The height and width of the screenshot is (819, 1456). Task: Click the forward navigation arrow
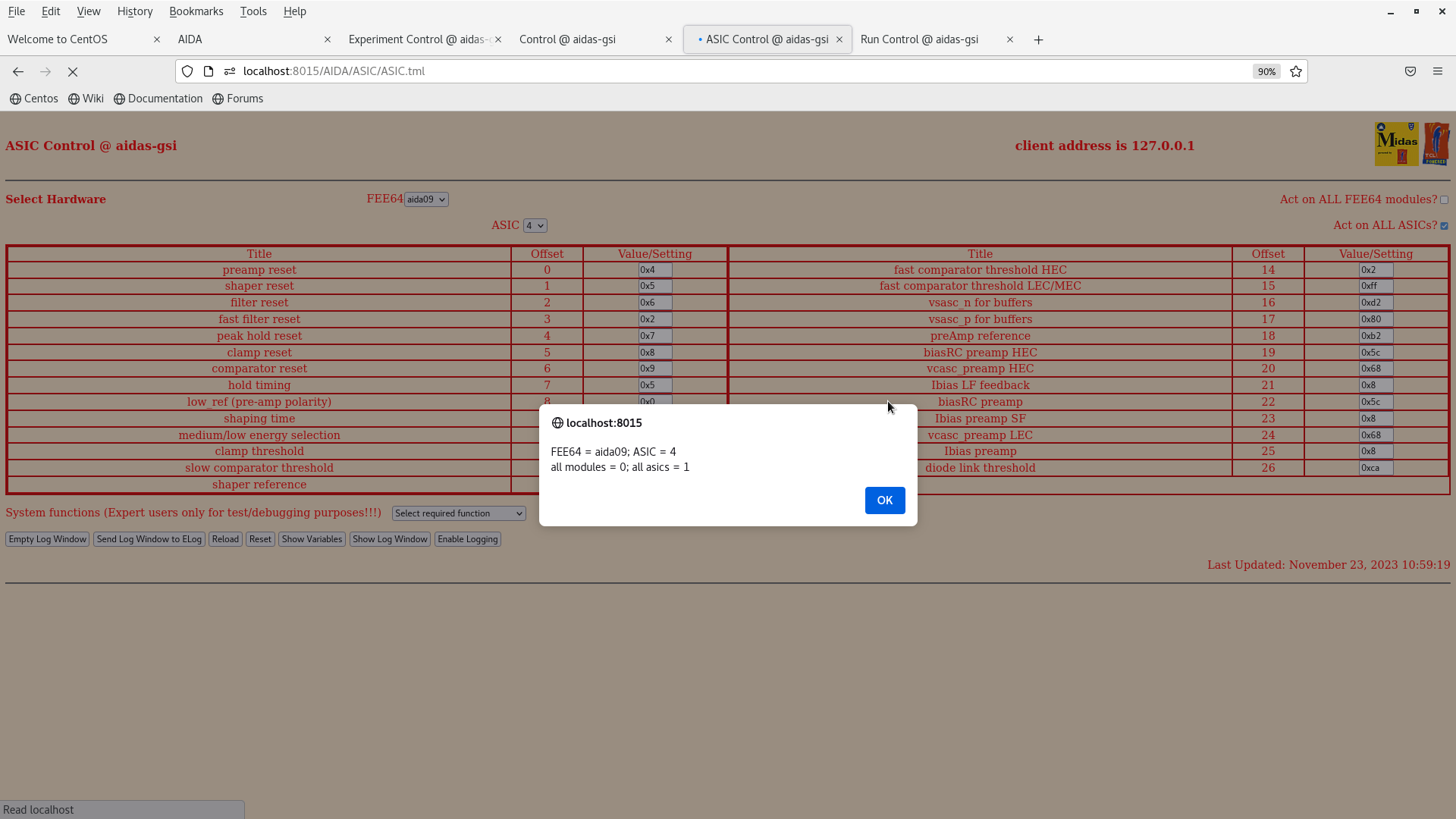[x=45, y=71]
